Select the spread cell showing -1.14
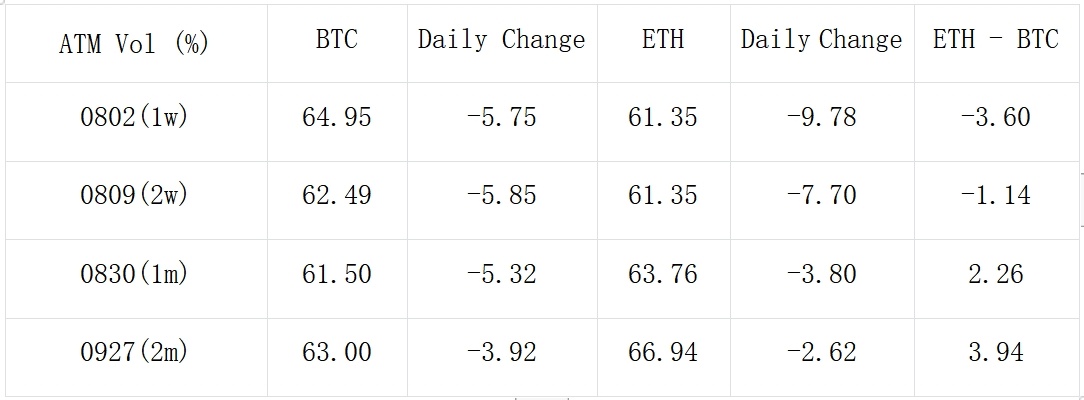 (995, 195)
